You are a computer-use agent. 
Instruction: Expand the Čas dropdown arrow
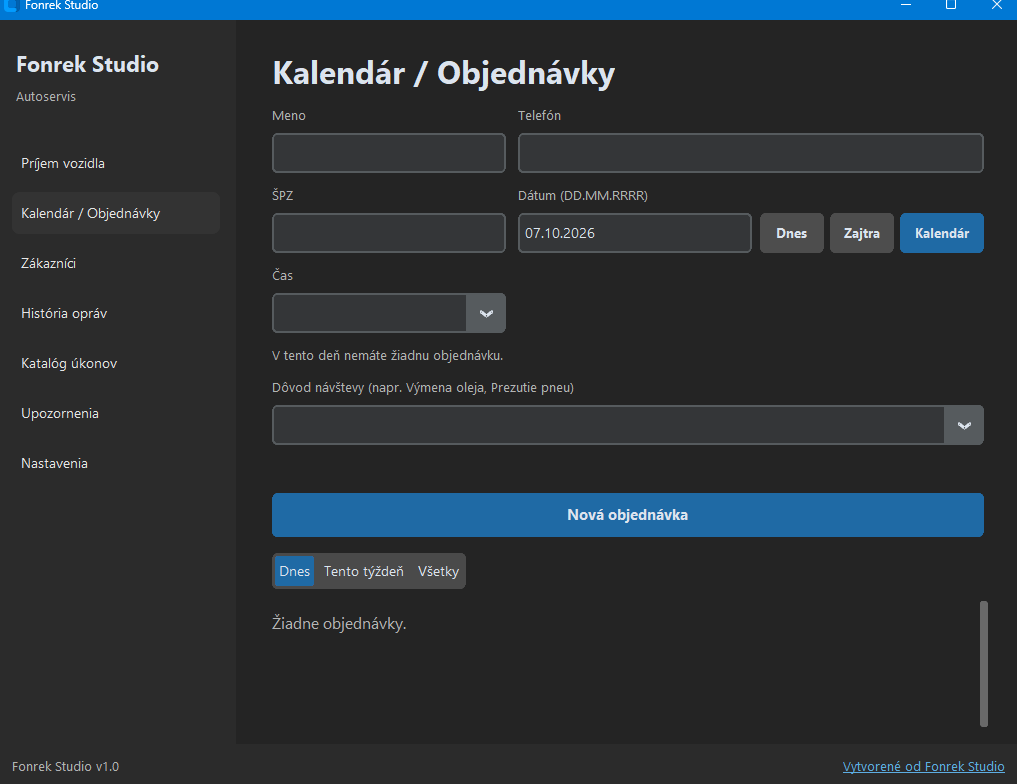pyautogui.click(x=486, y=313)
